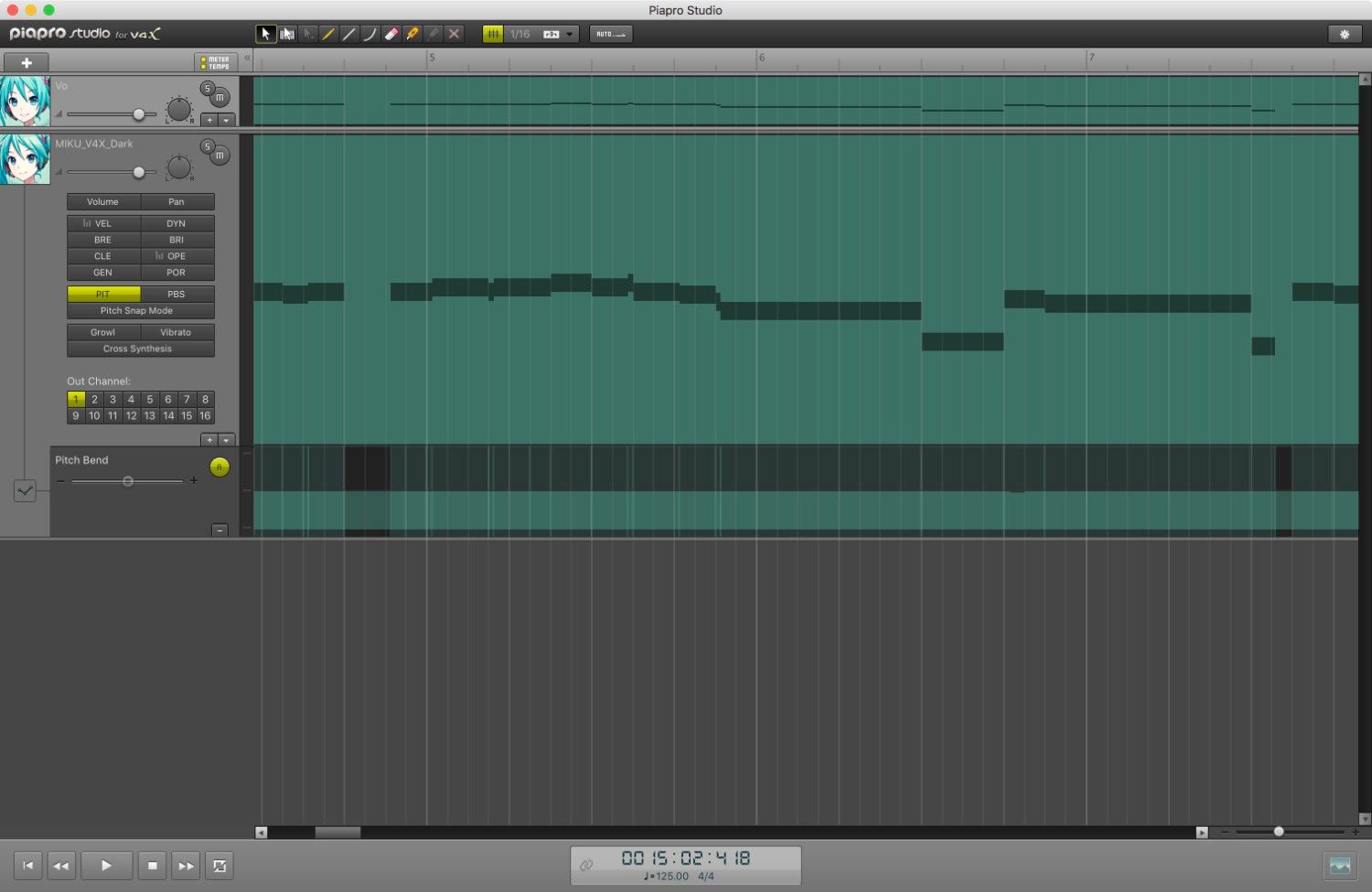Image resolution: width=1372 pixels, height=892 pixels.
Task: Collapse the Pitch Bend lane with minus button
Action: [x=220, y=531]
